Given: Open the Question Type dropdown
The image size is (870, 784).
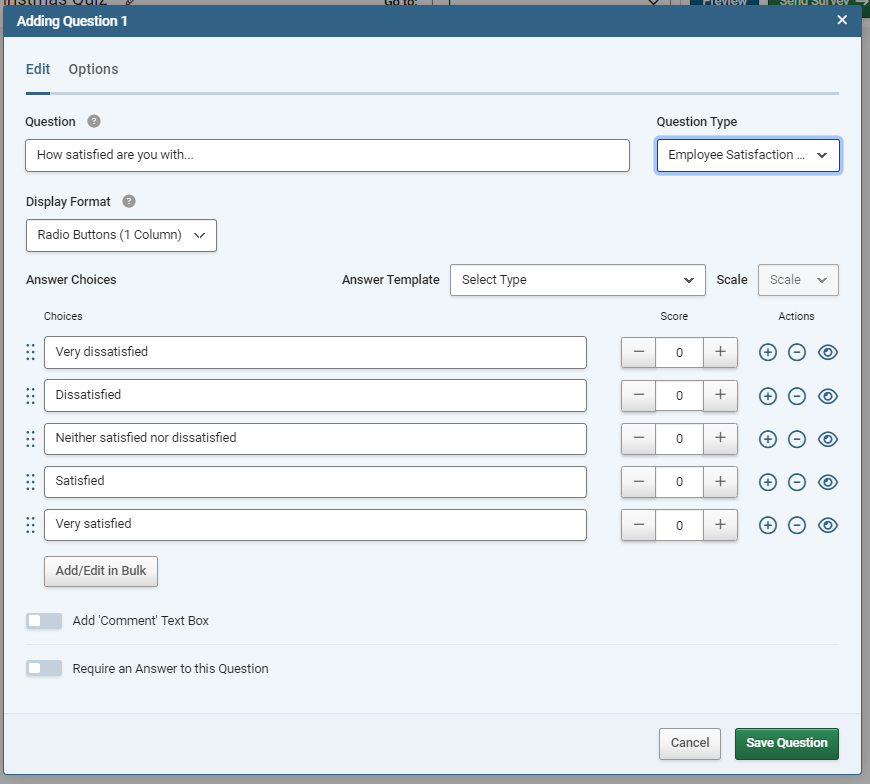Looking at the screenshot, I should (747, 155).
